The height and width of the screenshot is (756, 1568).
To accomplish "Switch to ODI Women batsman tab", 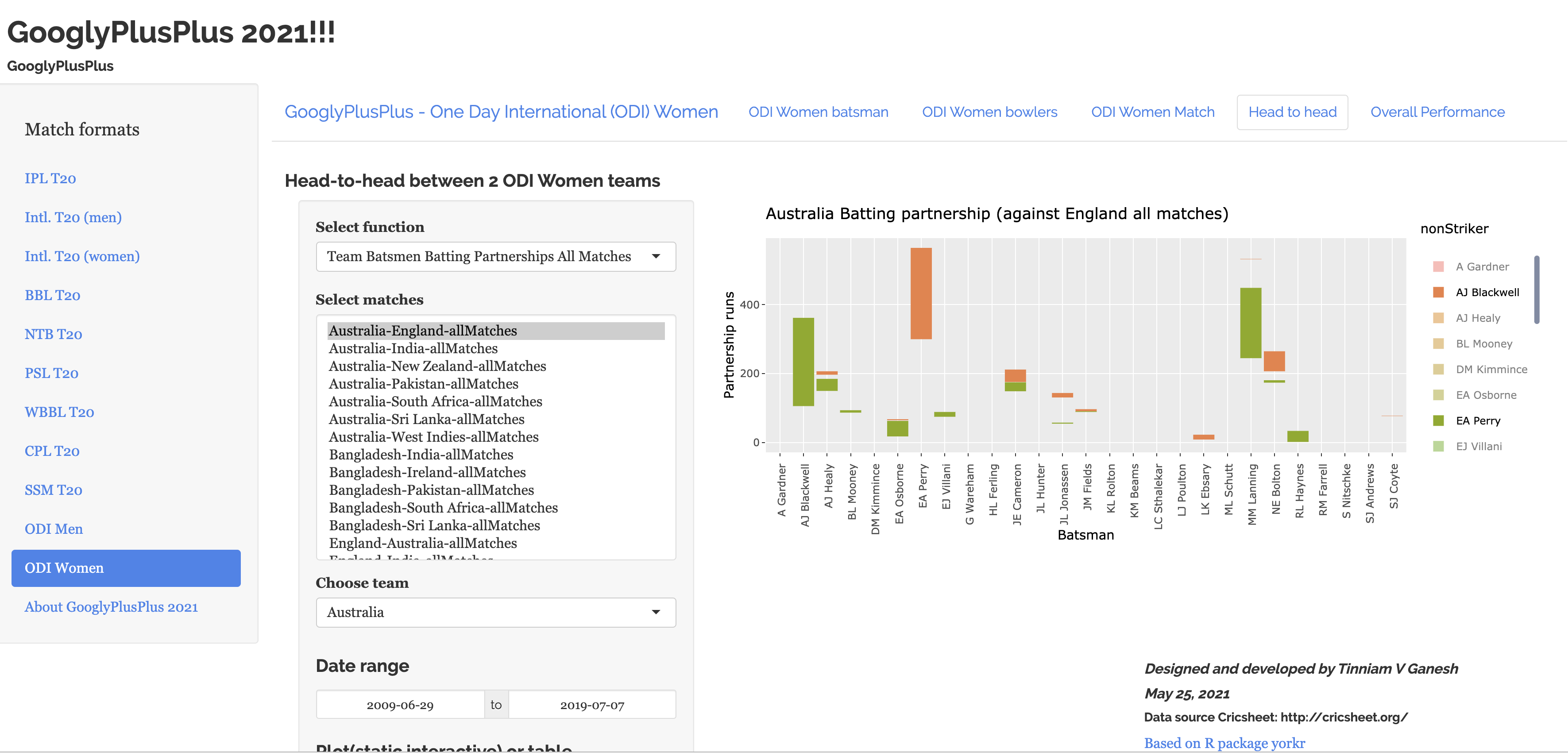I will click(818, 112).
